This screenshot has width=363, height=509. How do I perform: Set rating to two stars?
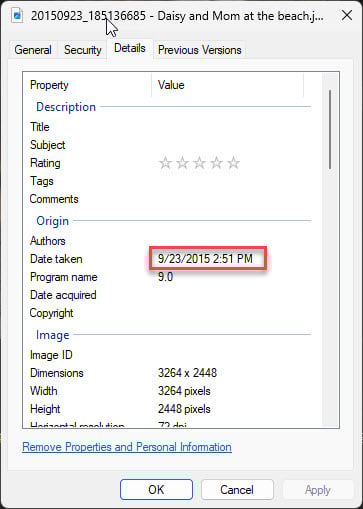click(182, 163)
